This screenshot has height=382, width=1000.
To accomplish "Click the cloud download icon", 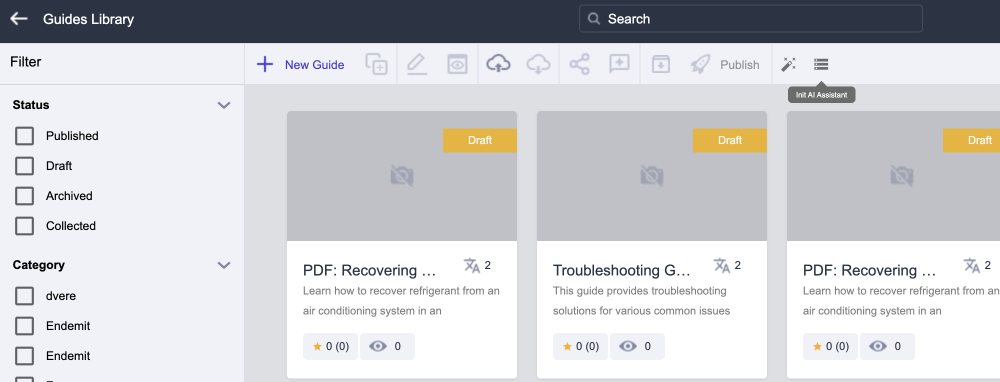I will pyautogui.click(x=538, y=64).
